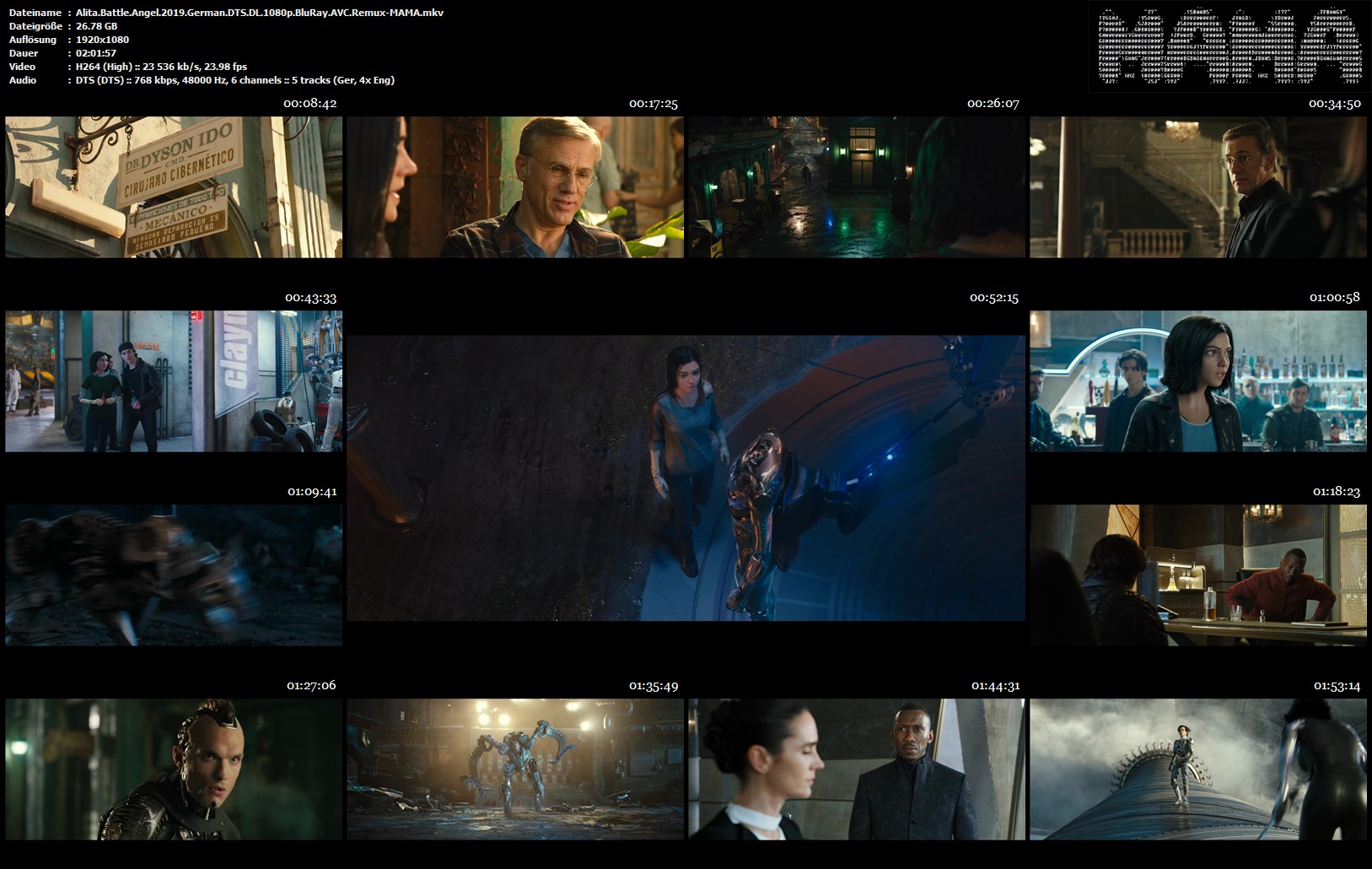Click the Dateiname label
1372x869 pixels.
tap(35, 13)
